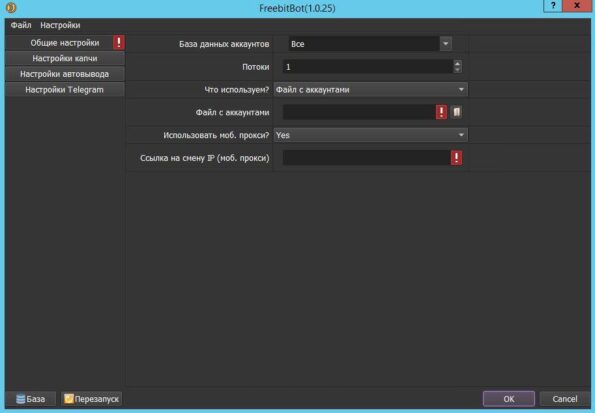Click the FreebitBot app icon in title bar

[x=11, y=8]
